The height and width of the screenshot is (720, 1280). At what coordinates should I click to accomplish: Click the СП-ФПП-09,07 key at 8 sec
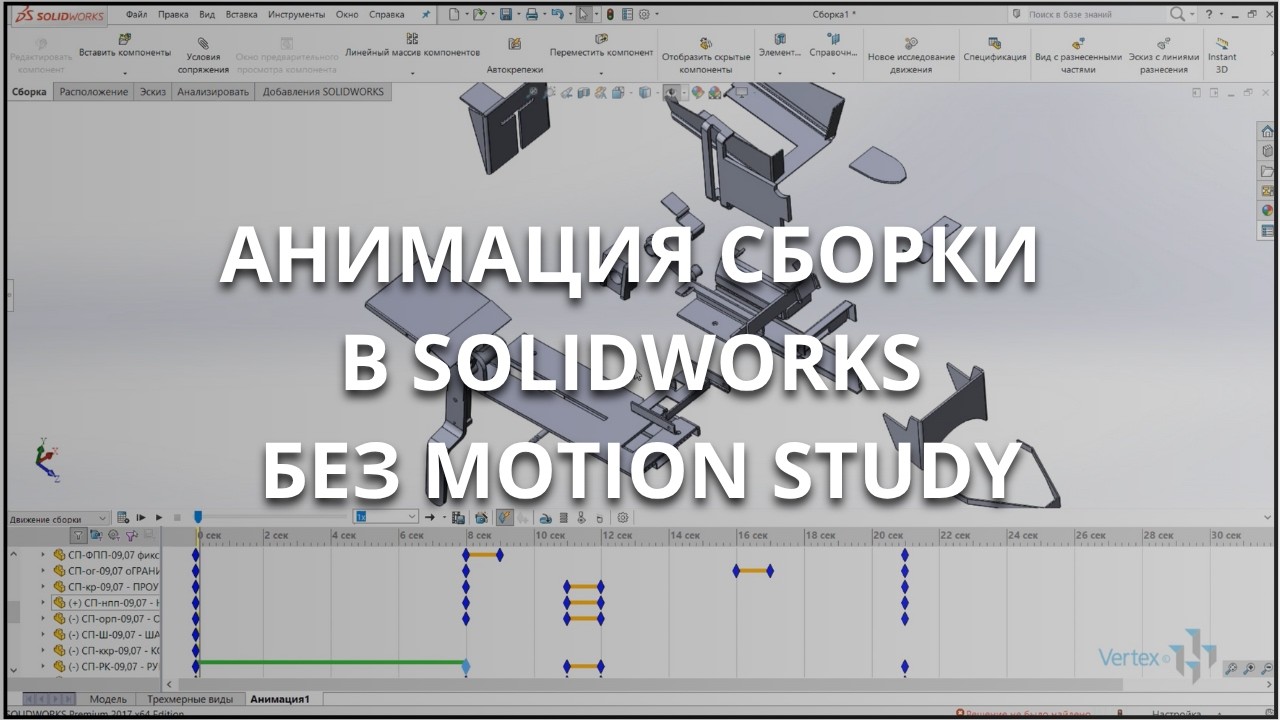point(466,554)
